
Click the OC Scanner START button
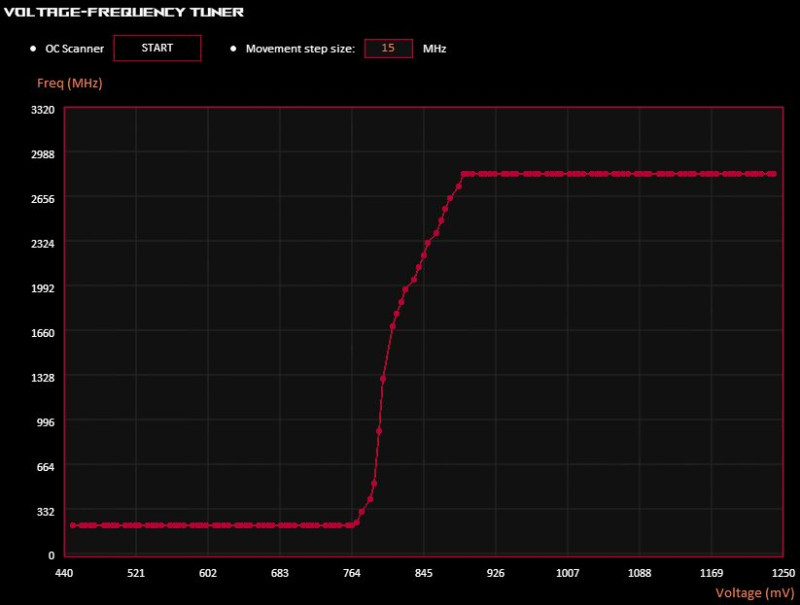coord(157,48)
